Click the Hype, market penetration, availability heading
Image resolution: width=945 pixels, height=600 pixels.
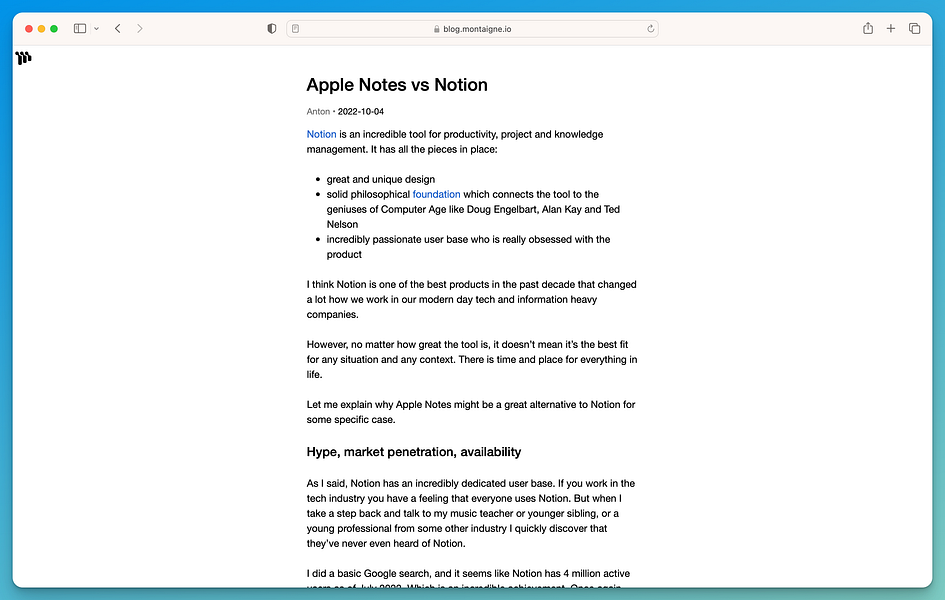(x=414, y=452)
